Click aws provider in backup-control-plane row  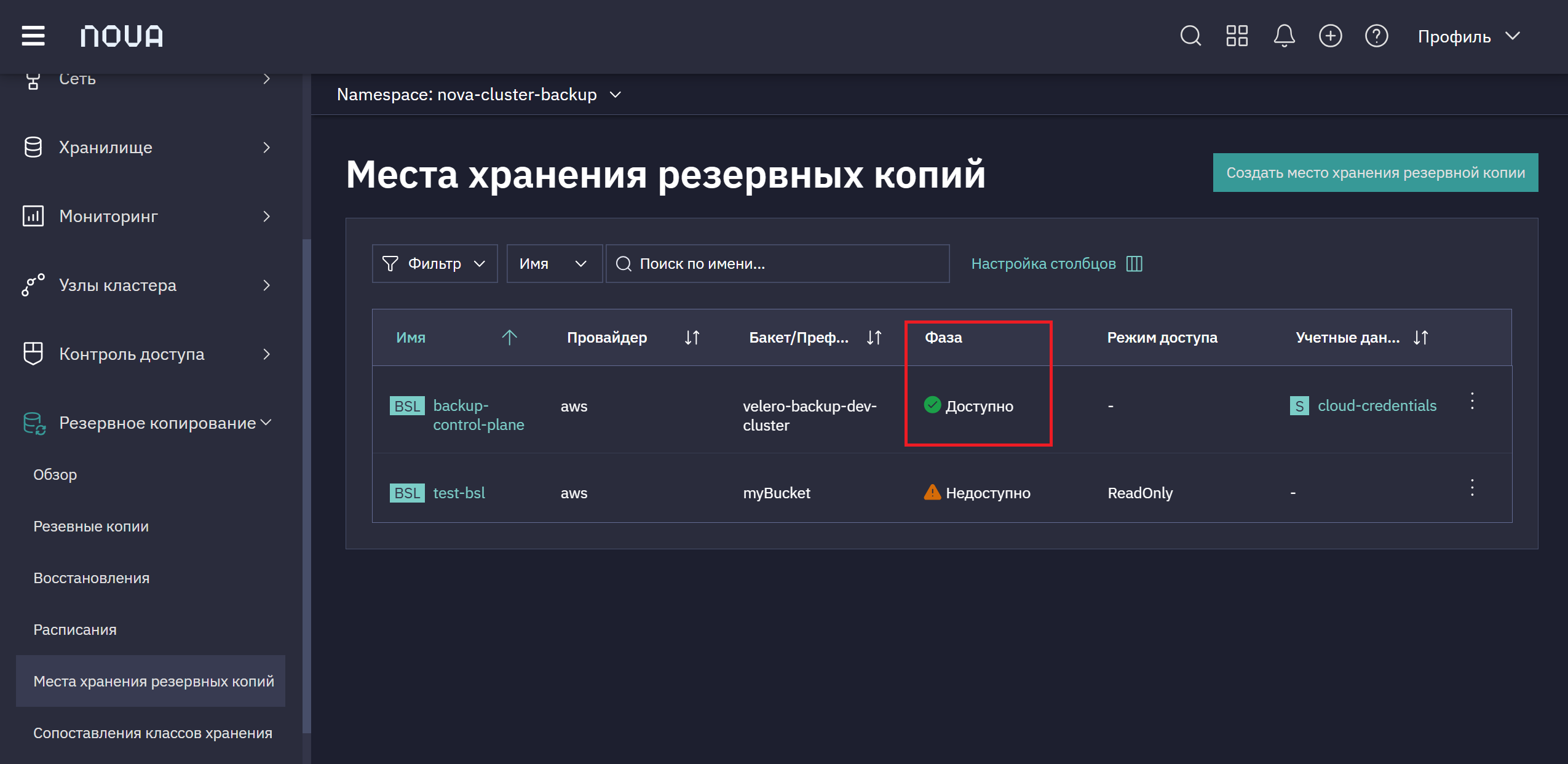tap(574, 406)
